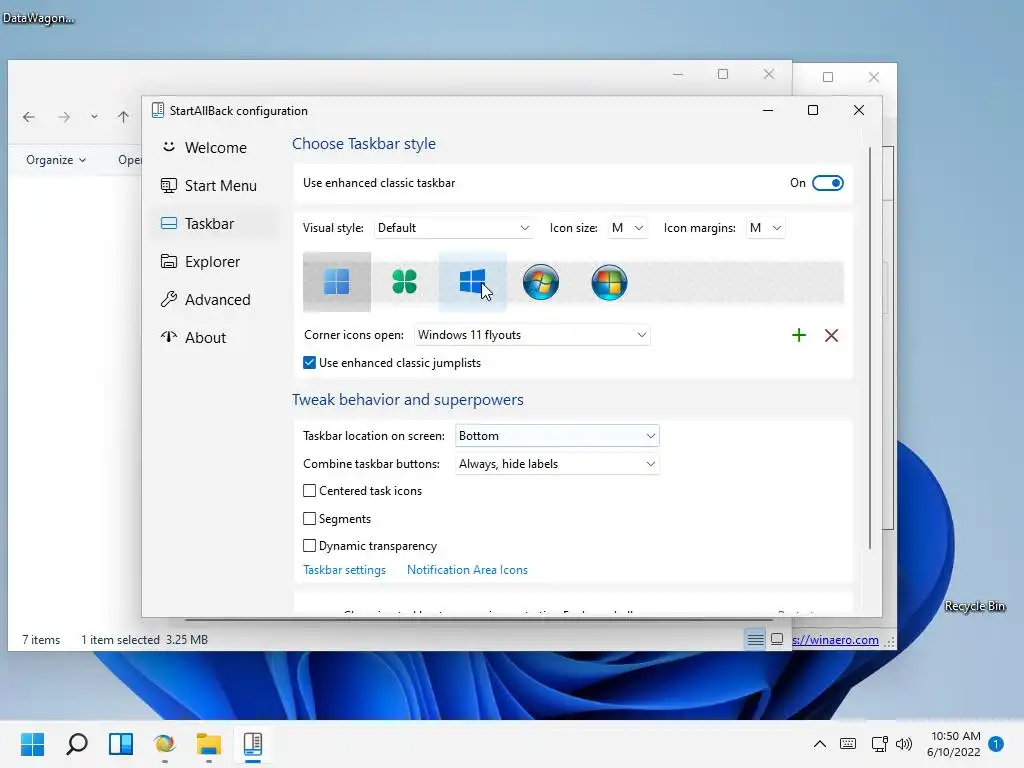
Task: Click the '7 items' status bar text
Action: point(41,640)
